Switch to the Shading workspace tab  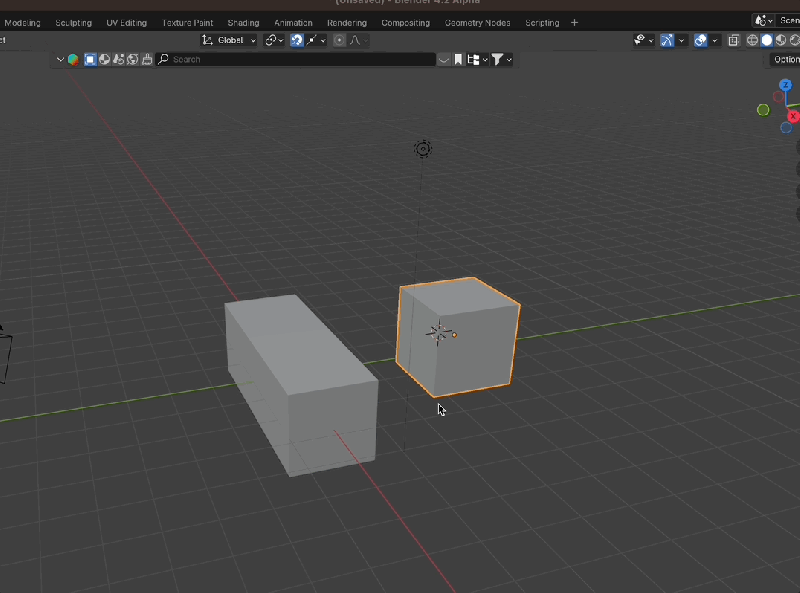243,22
